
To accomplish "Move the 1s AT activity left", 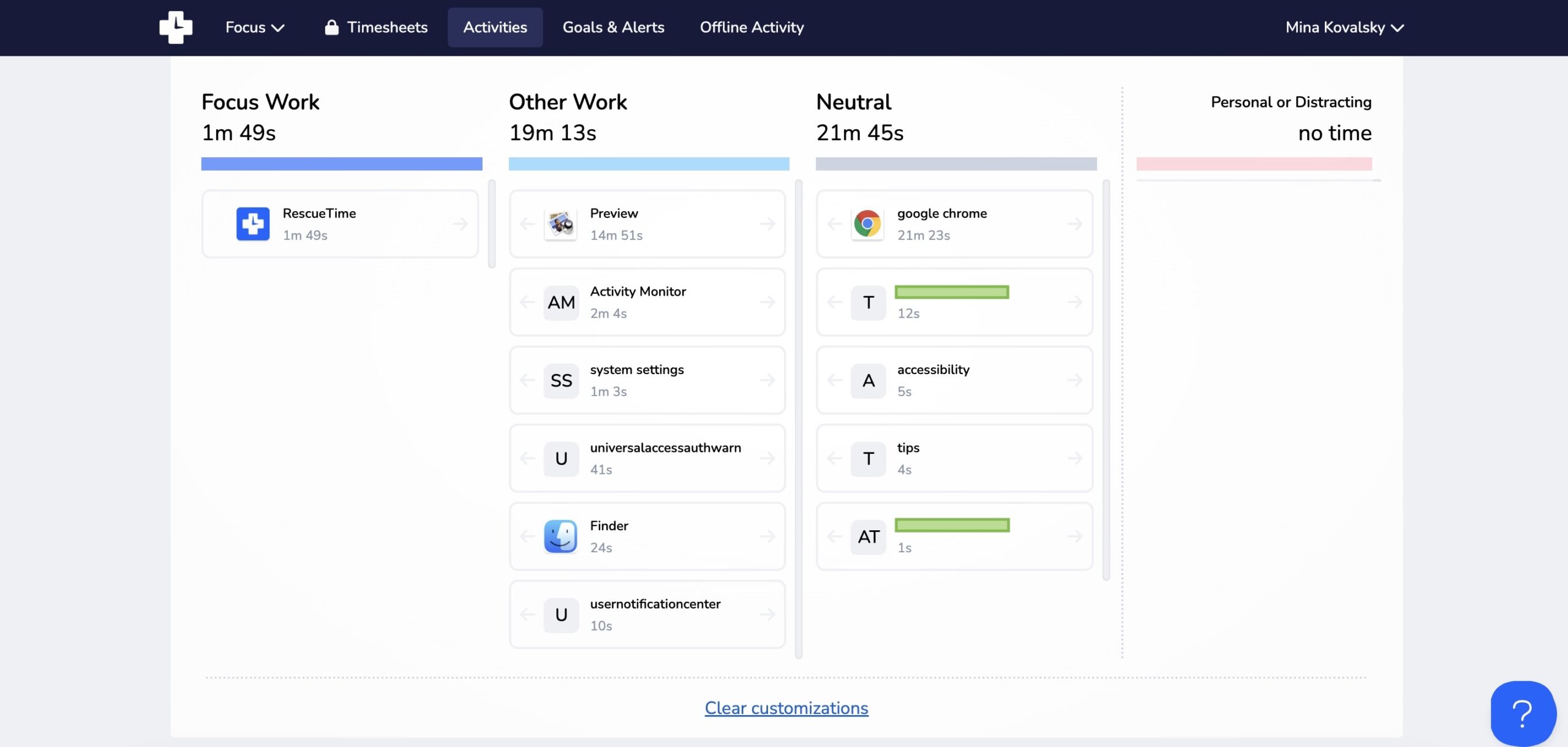I will coord(834,536).
